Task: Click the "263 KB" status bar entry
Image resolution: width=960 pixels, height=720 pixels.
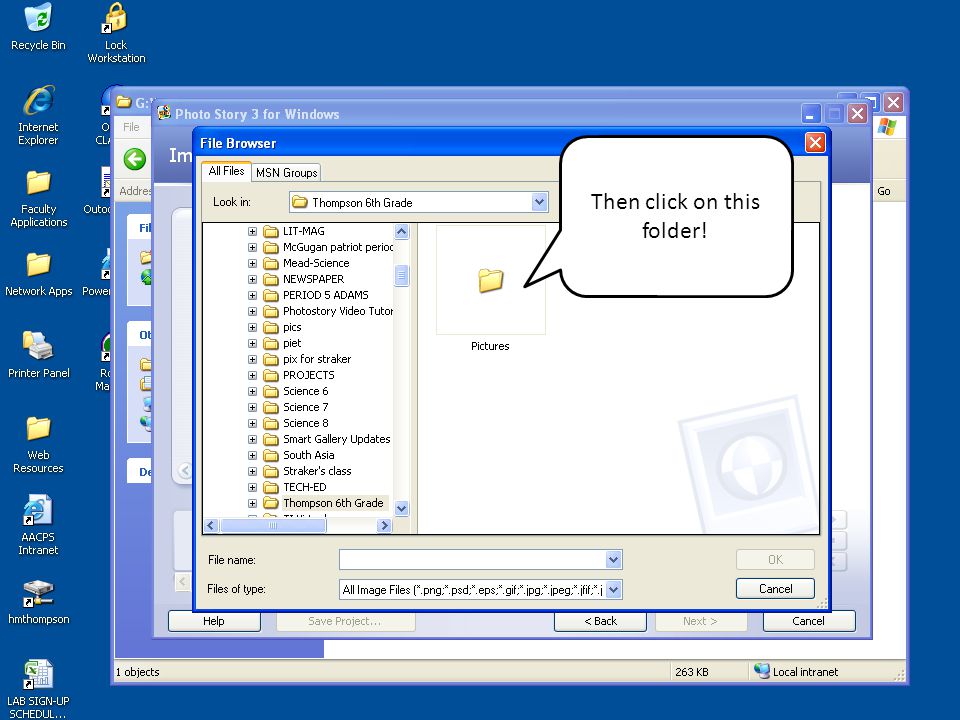Action: click(692, 672)
